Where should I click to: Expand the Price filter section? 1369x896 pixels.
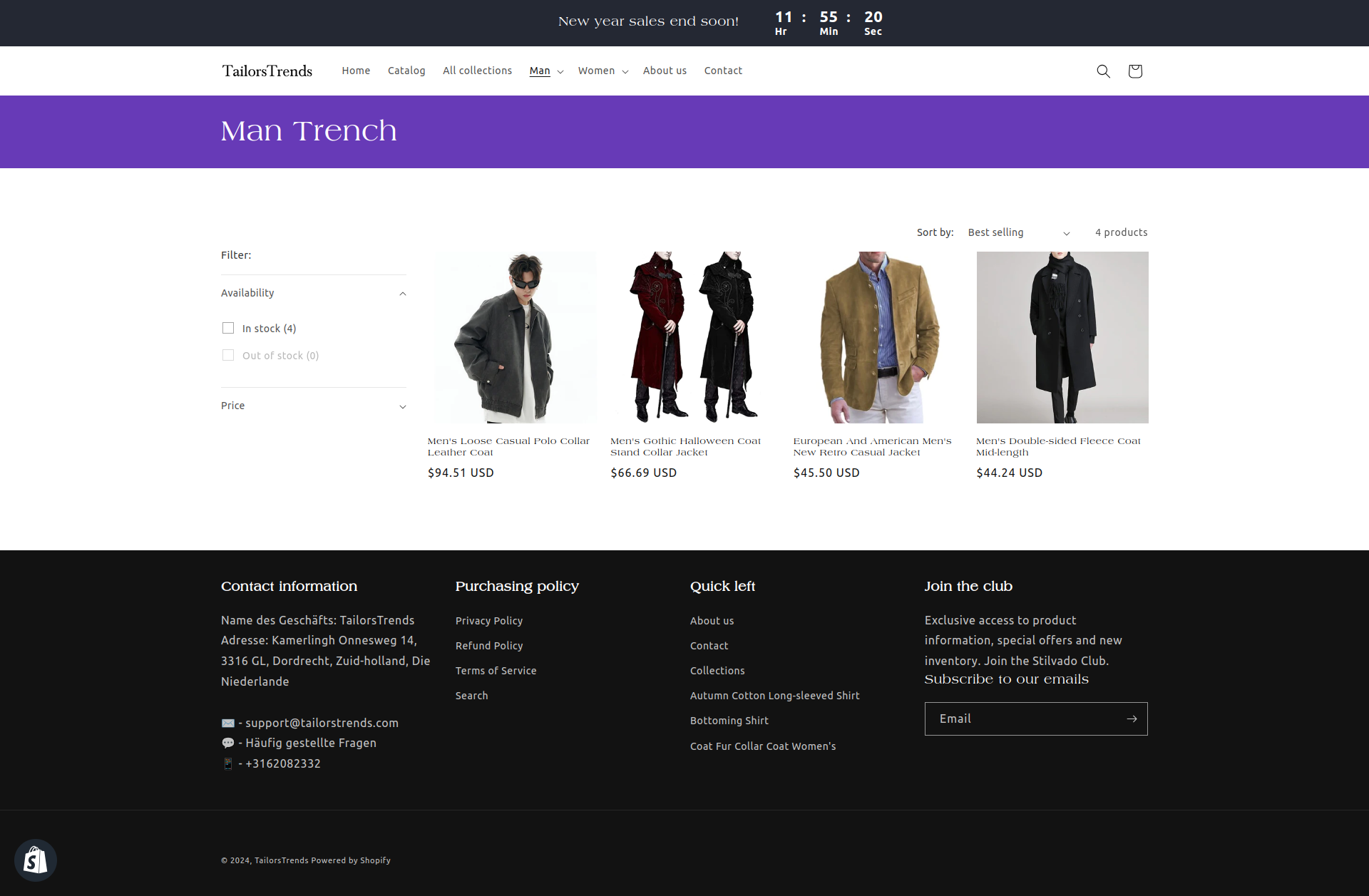pyautogui.click(x=403, y=406)
